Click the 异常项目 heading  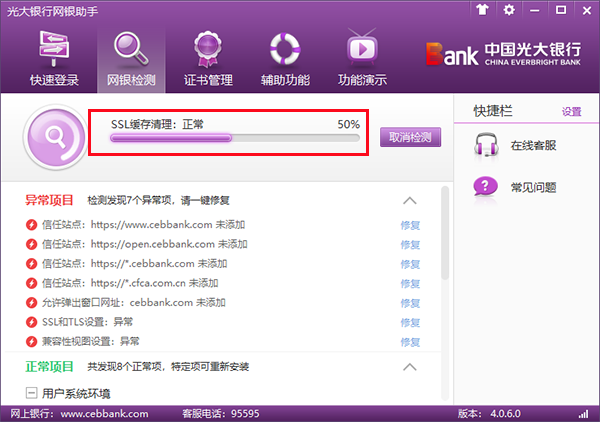[49, 200]
